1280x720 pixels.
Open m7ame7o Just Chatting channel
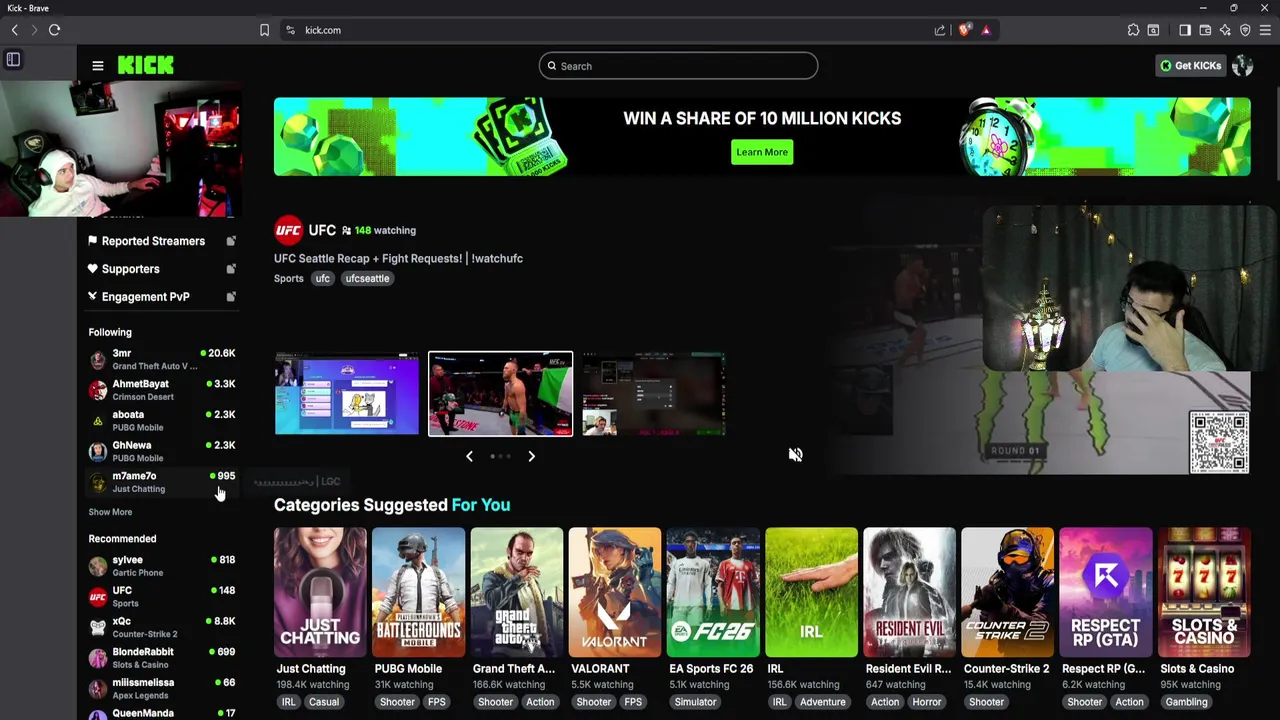point(161,482)
